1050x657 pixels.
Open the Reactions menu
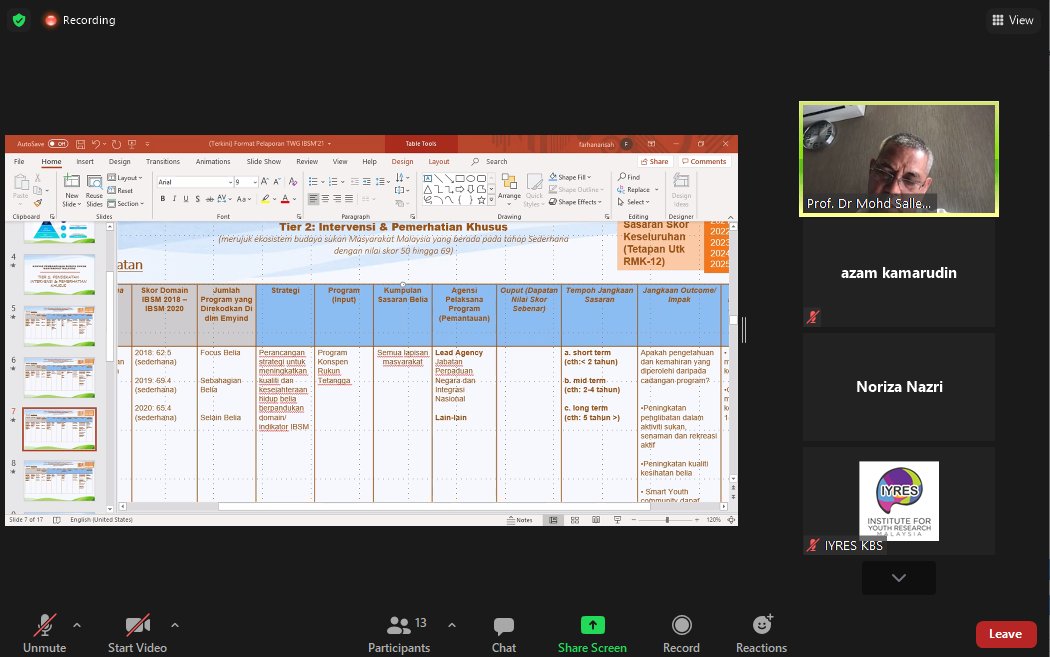(761, 633)
